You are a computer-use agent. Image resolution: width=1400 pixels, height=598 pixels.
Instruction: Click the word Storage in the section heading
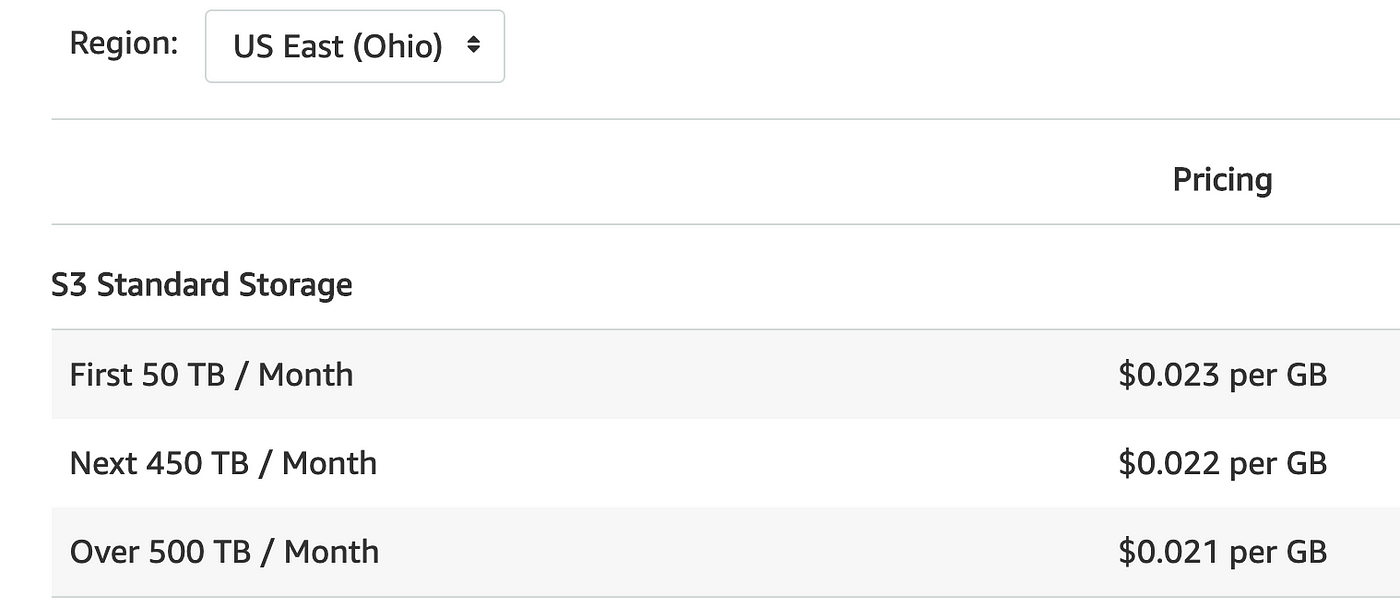[295, 285]
